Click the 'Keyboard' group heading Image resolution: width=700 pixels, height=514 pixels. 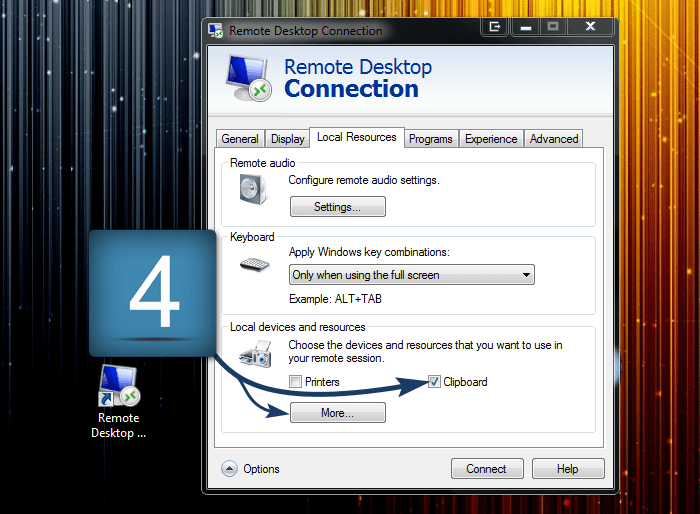click(x=252, y=237)
